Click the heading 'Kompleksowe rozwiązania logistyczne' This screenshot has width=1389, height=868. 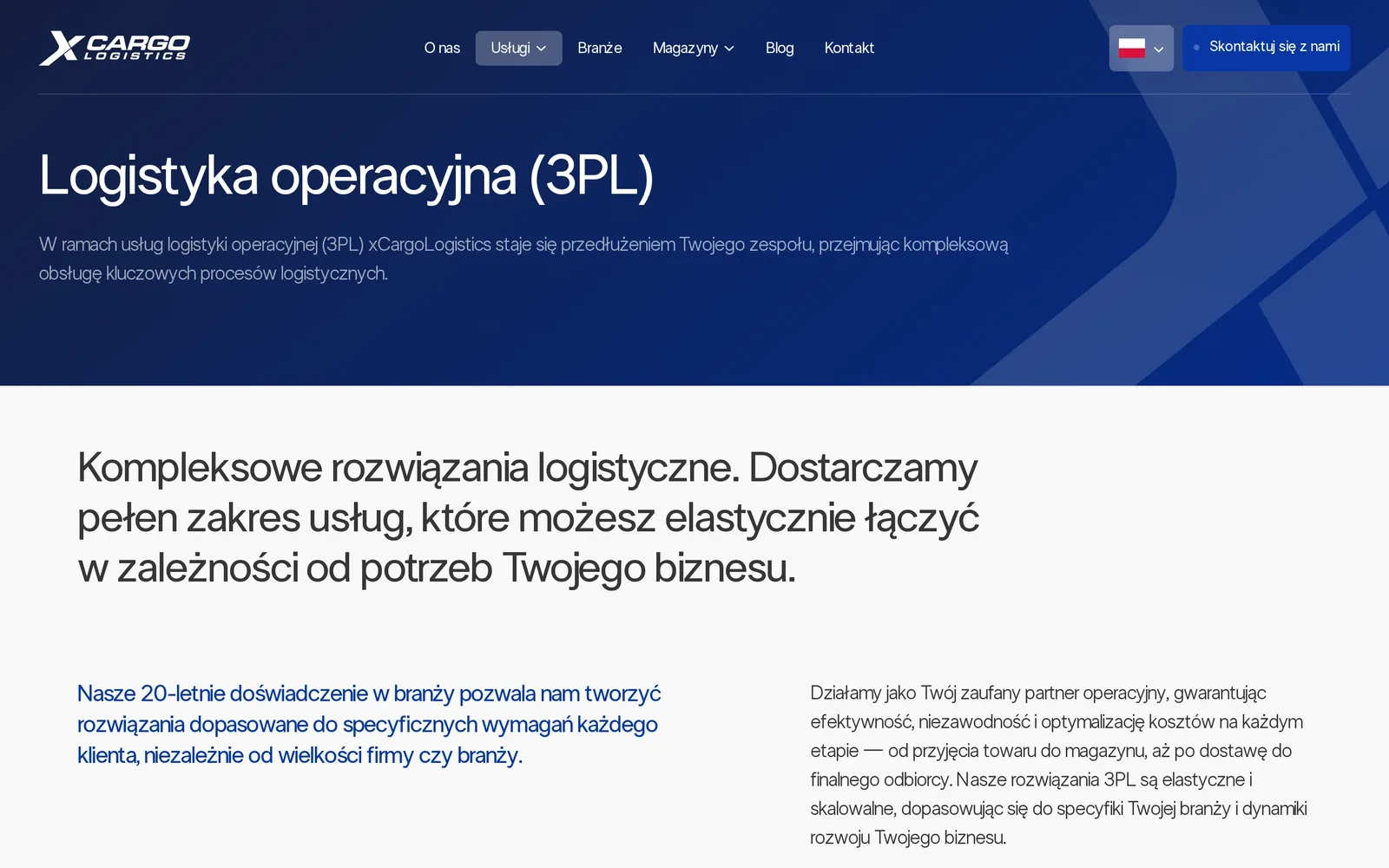click(528, 517)
